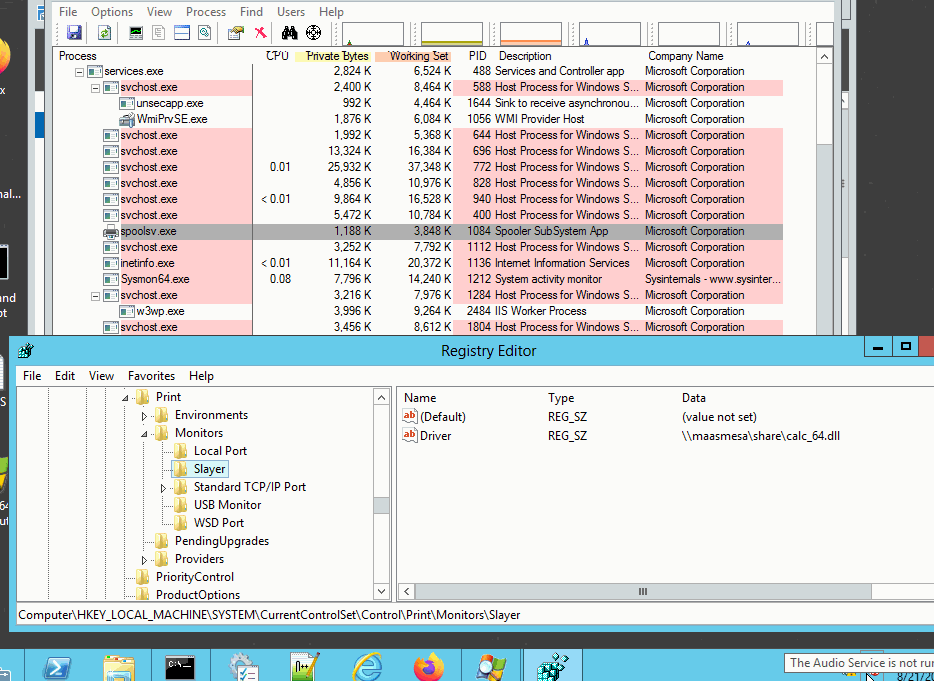Expand the Standard TCP/IP Port key
Image resolution: width=934 pixels, height=681 pixels.
coord(163,487)
